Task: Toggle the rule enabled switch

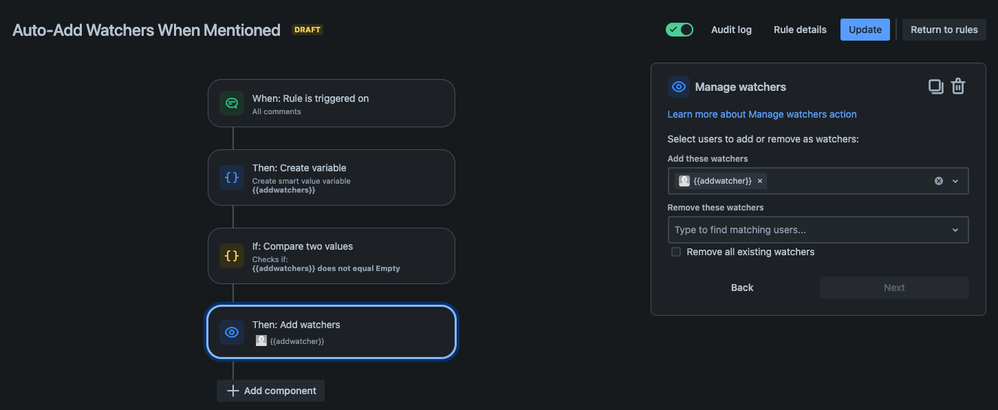Action: (680, 29)
